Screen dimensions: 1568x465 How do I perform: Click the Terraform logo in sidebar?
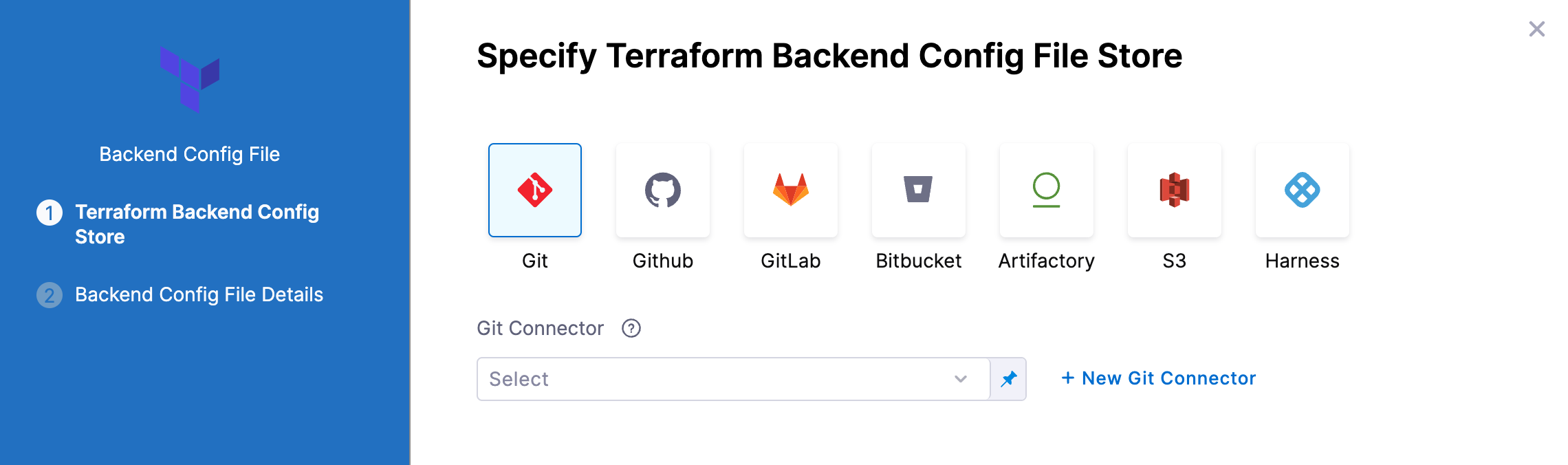190,78
